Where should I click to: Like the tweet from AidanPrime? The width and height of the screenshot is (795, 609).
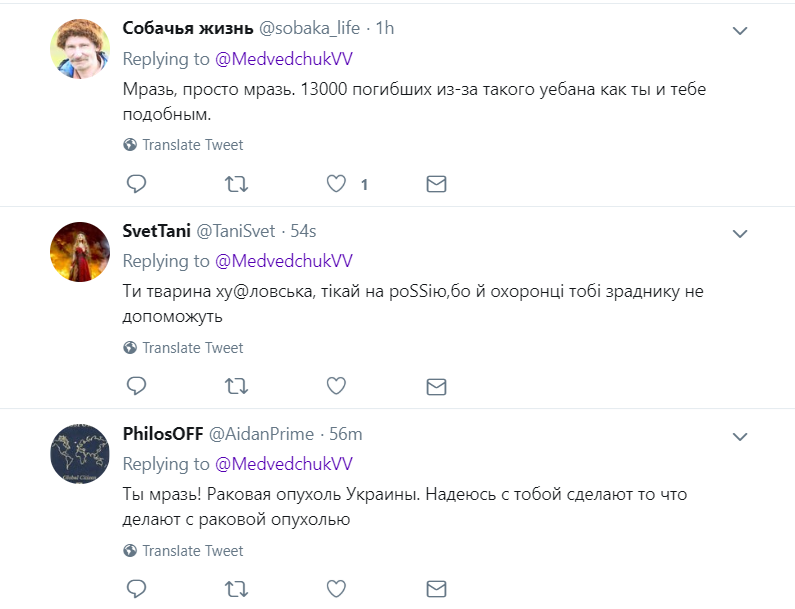(x=337, y=588)
